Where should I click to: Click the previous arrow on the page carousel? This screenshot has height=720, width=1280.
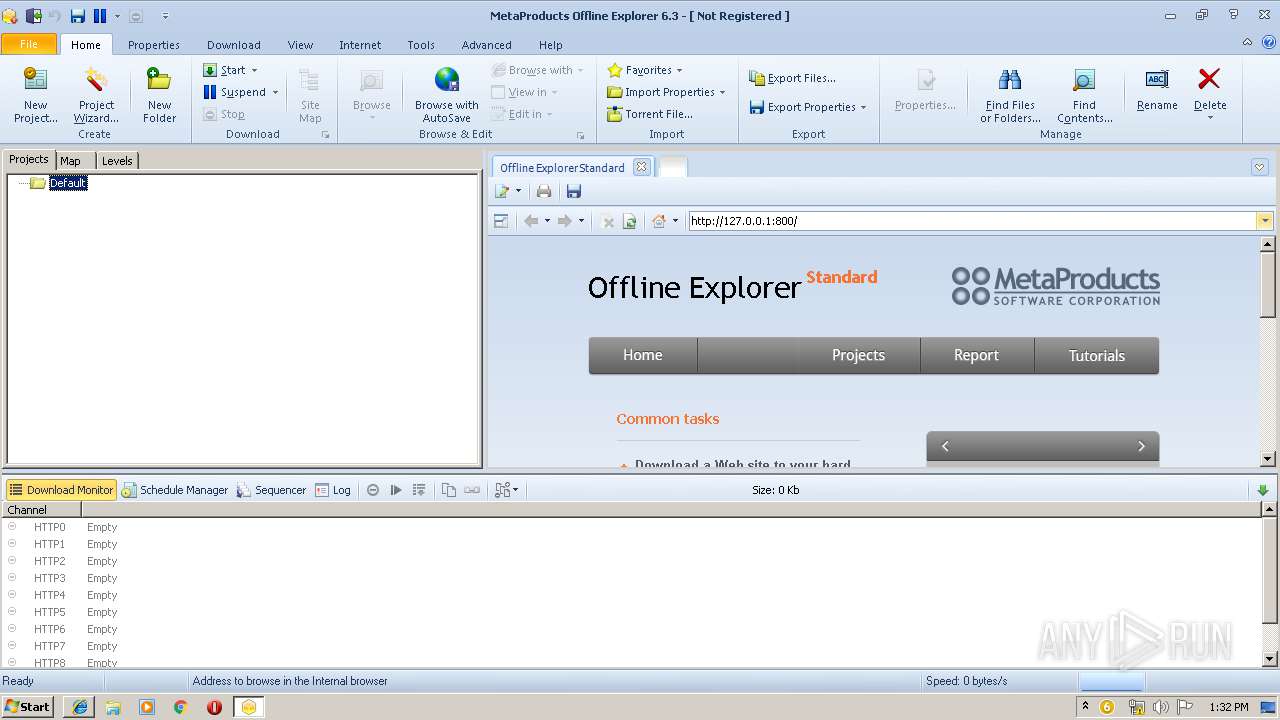[x=945, y=446]
